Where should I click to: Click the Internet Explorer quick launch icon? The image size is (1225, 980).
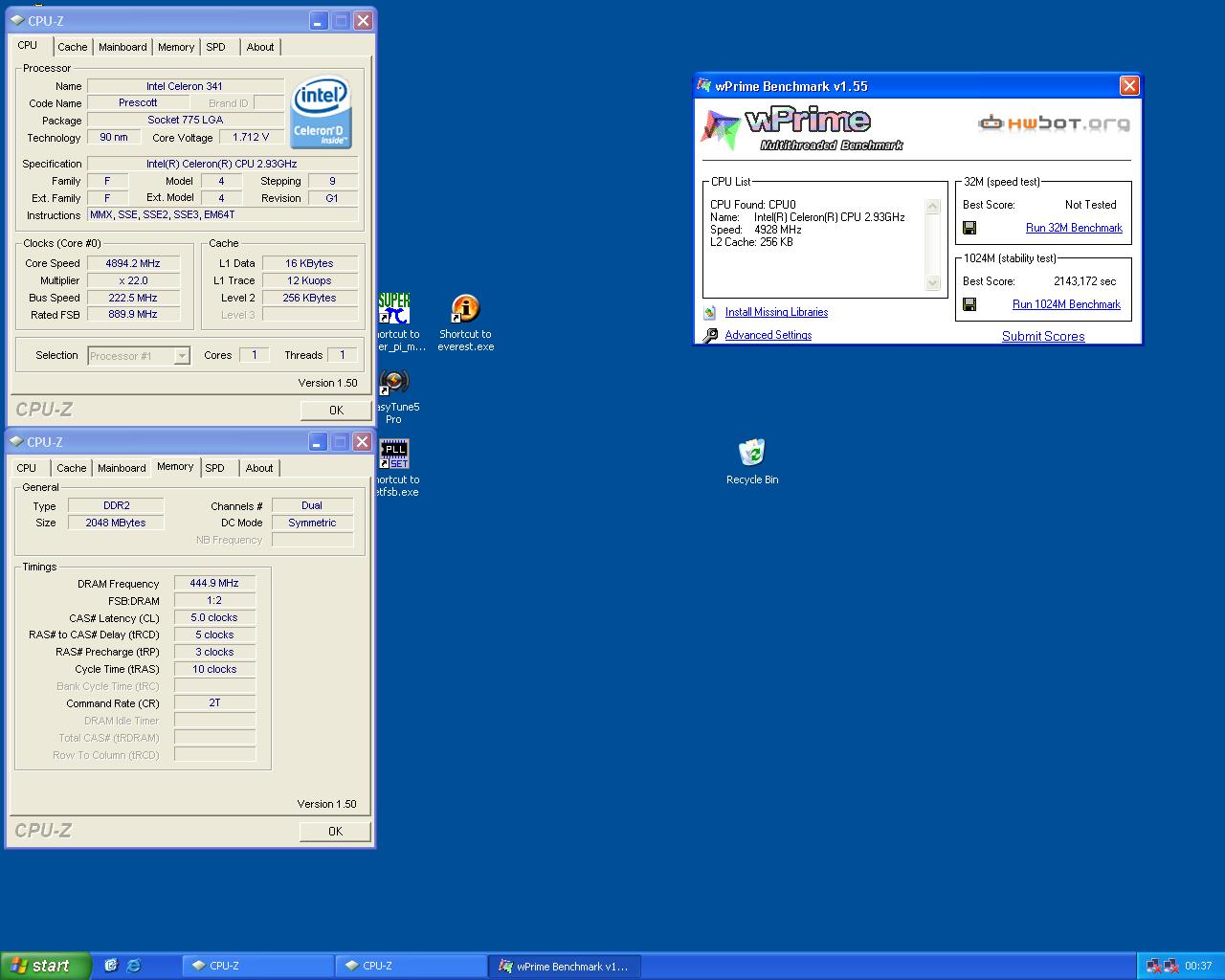pyautogui.click(x=133, y=966)
